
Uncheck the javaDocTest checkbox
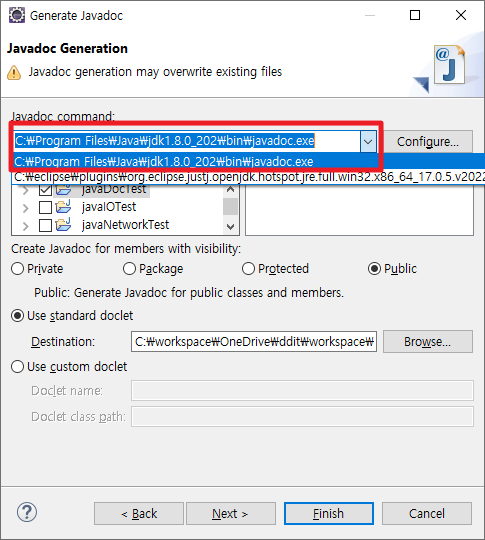point(45,190)
